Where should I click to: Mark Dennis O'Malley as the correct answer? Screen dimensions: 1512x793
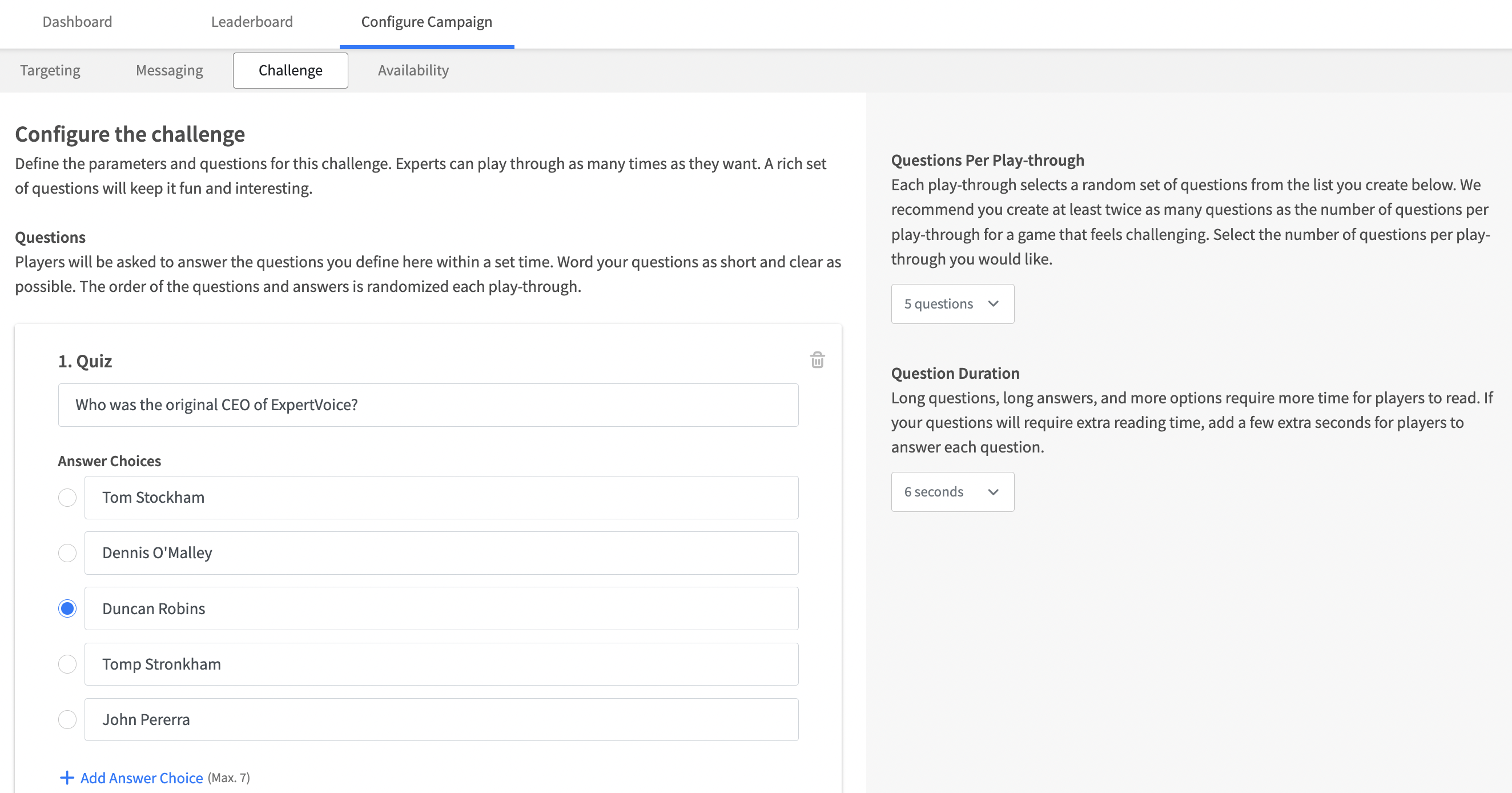click(67, 552)
